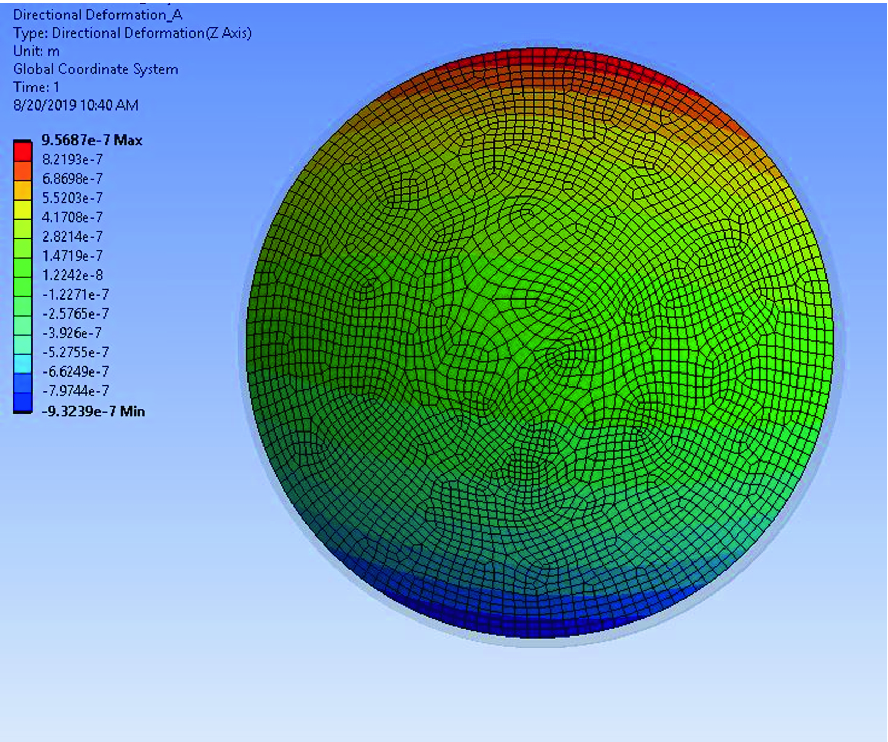Image resolution: width=888 pixels, height=742 pixels.
Task: Select the '-9.3239e-7 Min' legend value
Action: (x=93, y=411)
